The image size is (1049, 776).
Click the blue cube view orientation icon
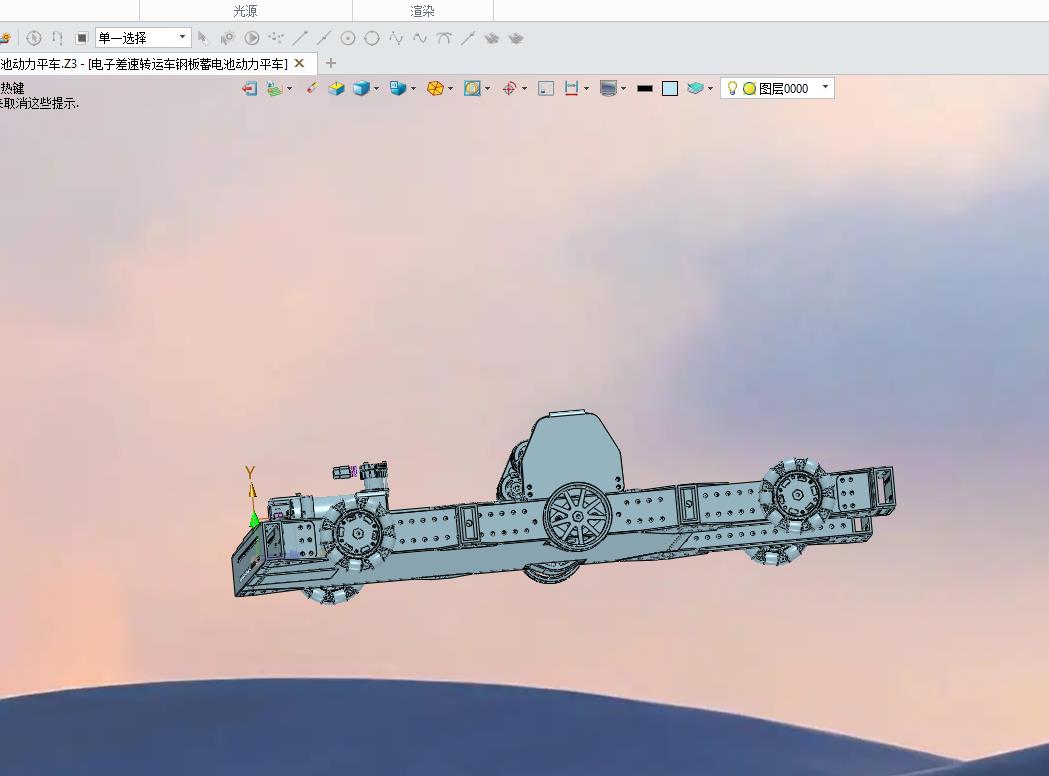pyautogui.click(x=398, y=88)
